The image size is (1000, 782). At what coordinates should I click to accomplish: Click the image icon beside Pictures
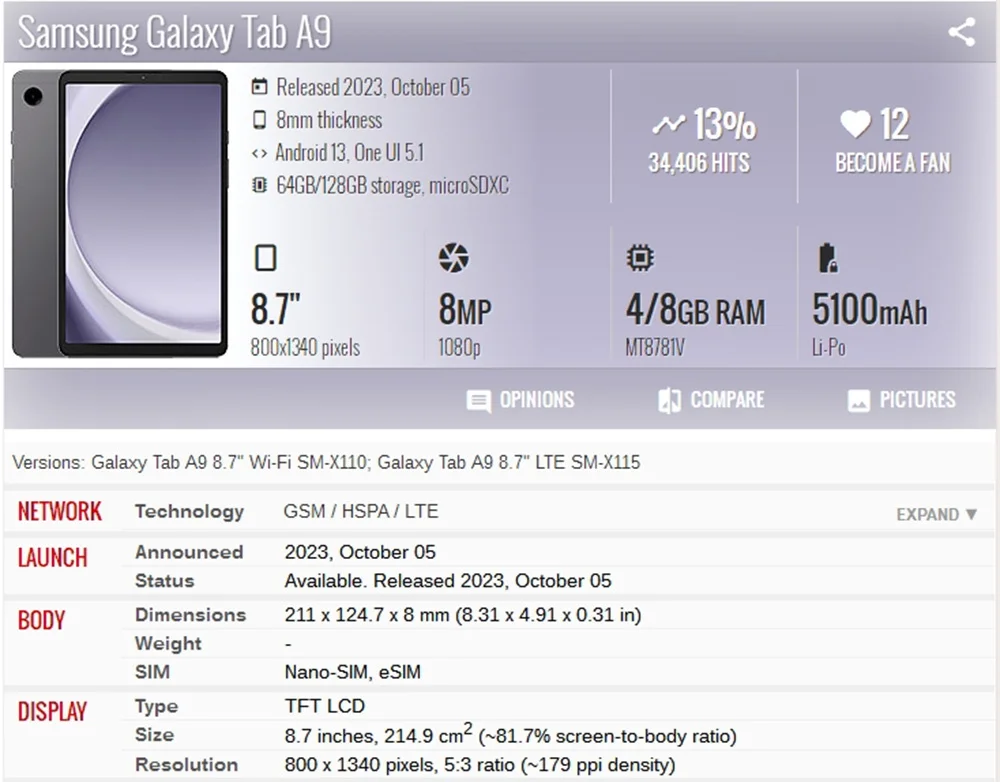(x=858, y=401)
